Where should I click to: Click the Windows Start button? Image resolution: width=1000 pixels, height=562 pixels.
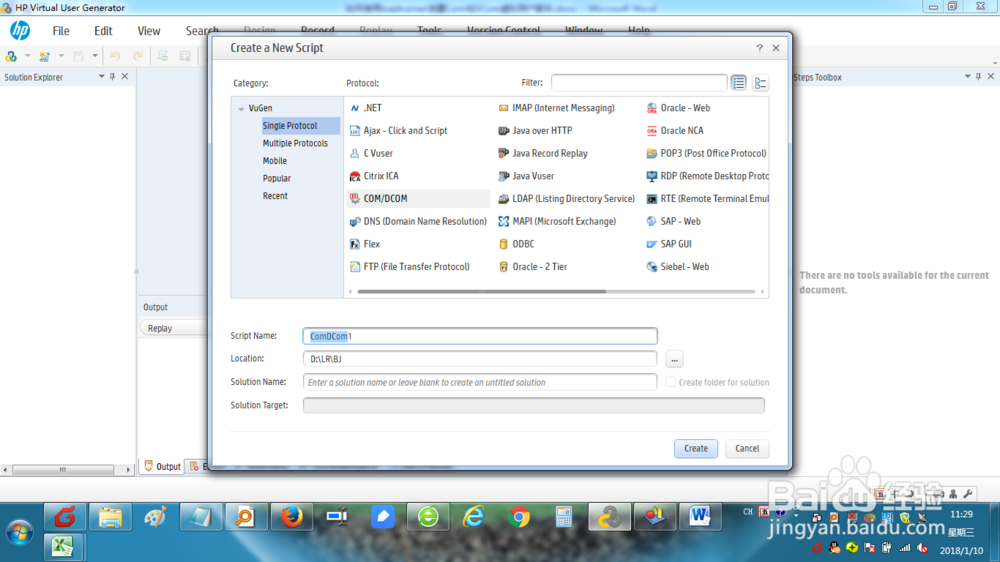[19, 533]
